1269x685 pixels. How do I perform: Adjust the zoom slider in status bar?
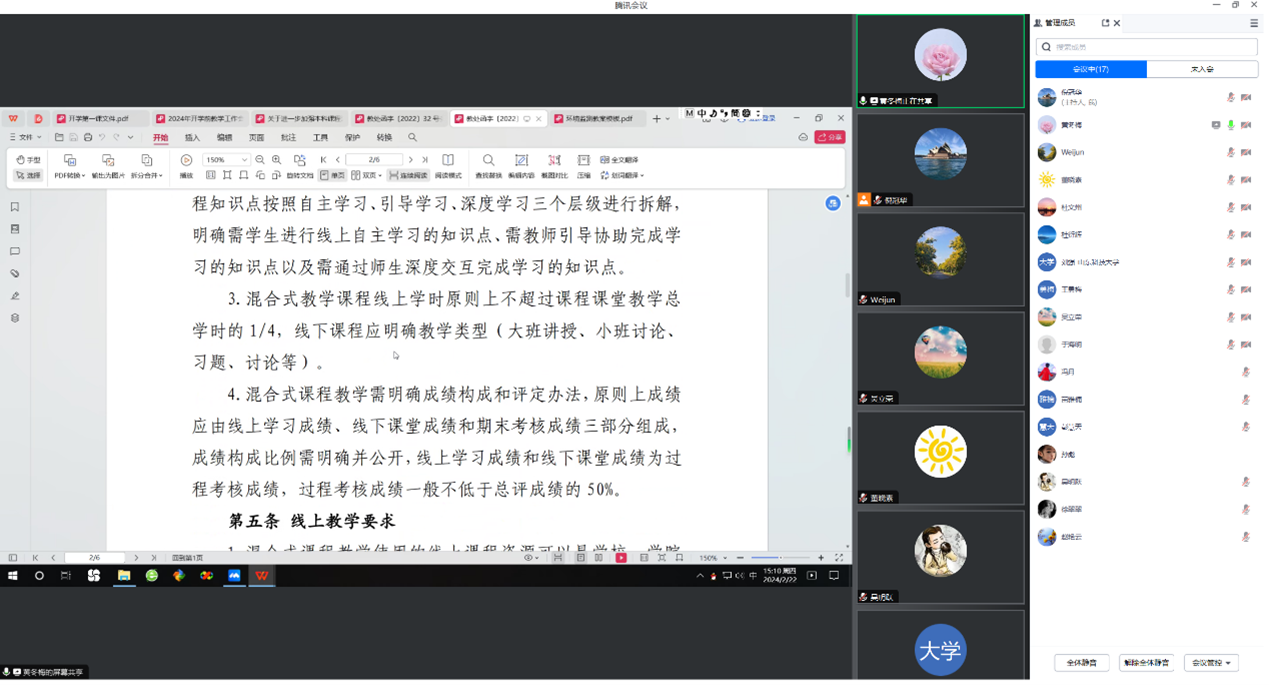point(766,558)
